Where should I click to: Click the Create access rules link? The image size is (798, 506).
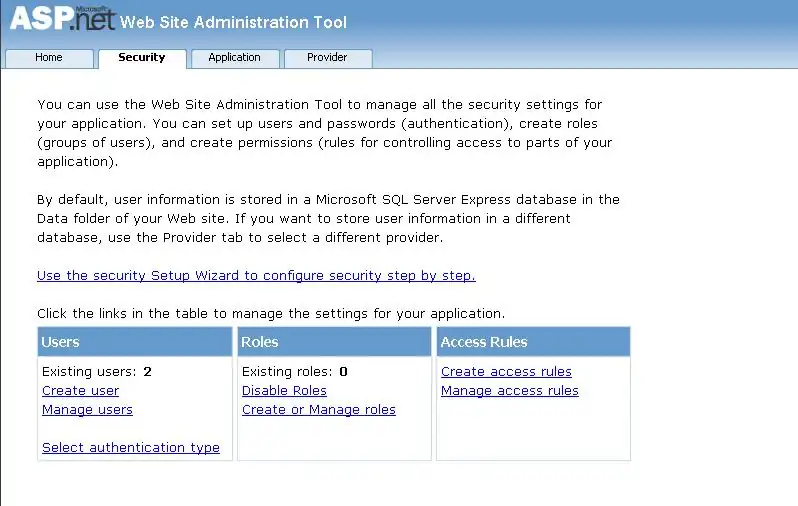point(506,372)
